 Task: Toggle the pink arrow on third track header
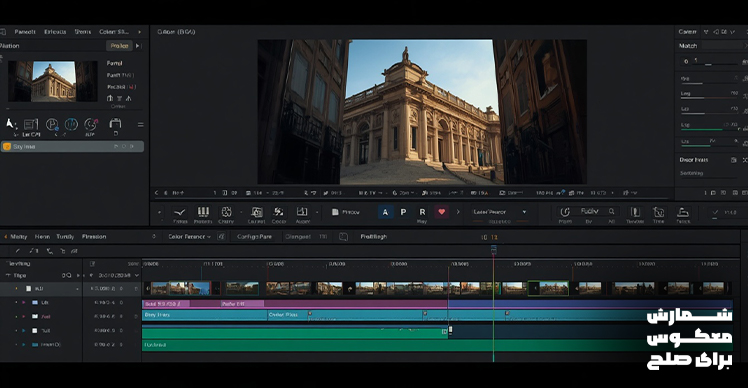(24, 316)
